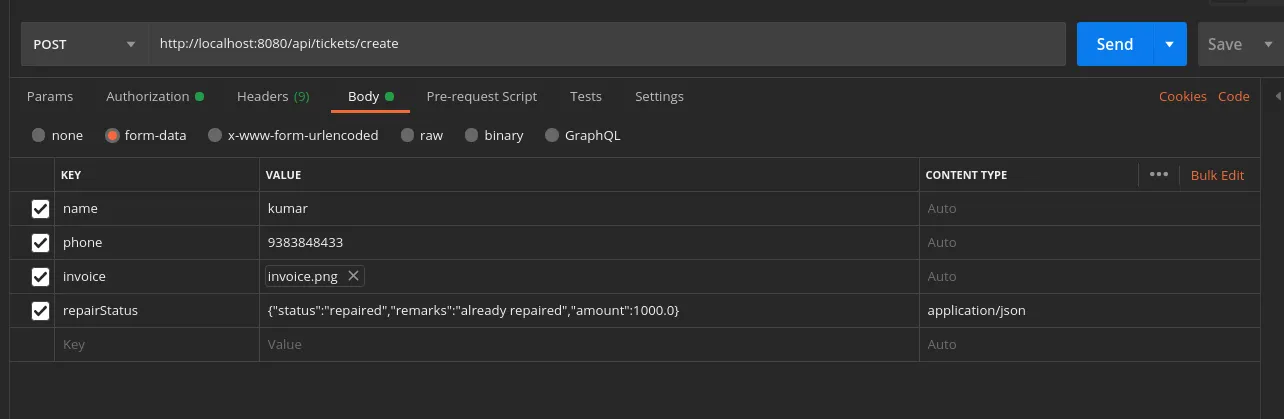
Task: Click the Send request button
Action: click(1114, 44)
